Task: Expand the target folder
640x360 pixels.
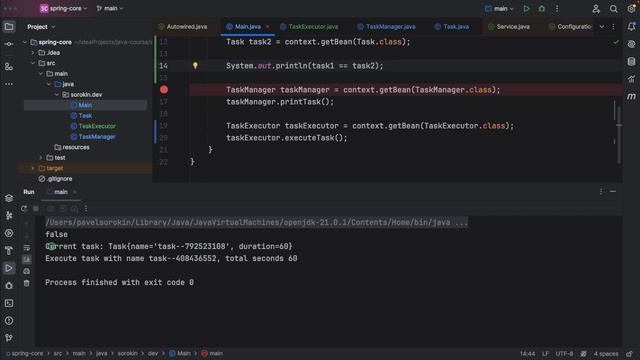Action: pos(33,168)
